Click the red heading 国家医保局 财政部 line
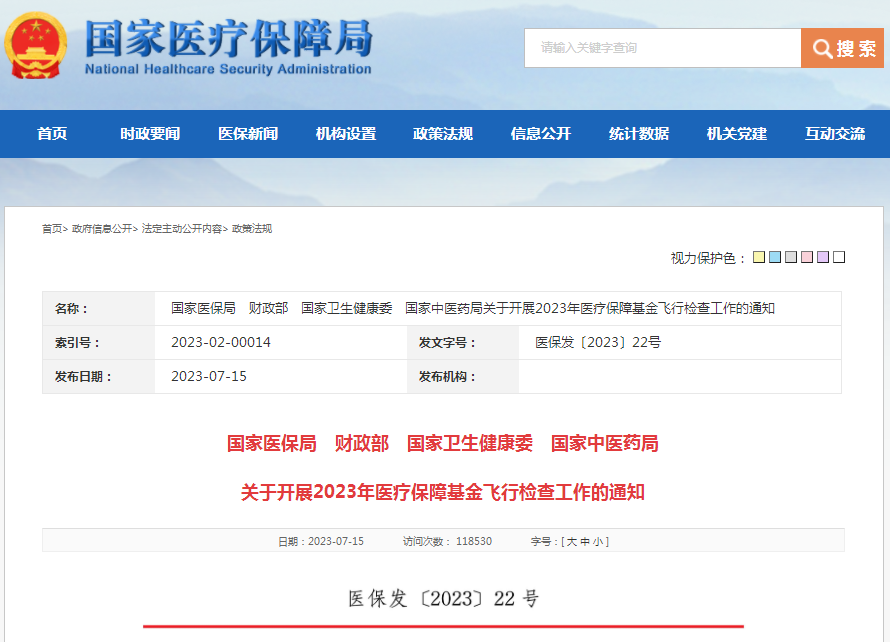The height and width of the screenshot is (642, 890). coord(443,443)
